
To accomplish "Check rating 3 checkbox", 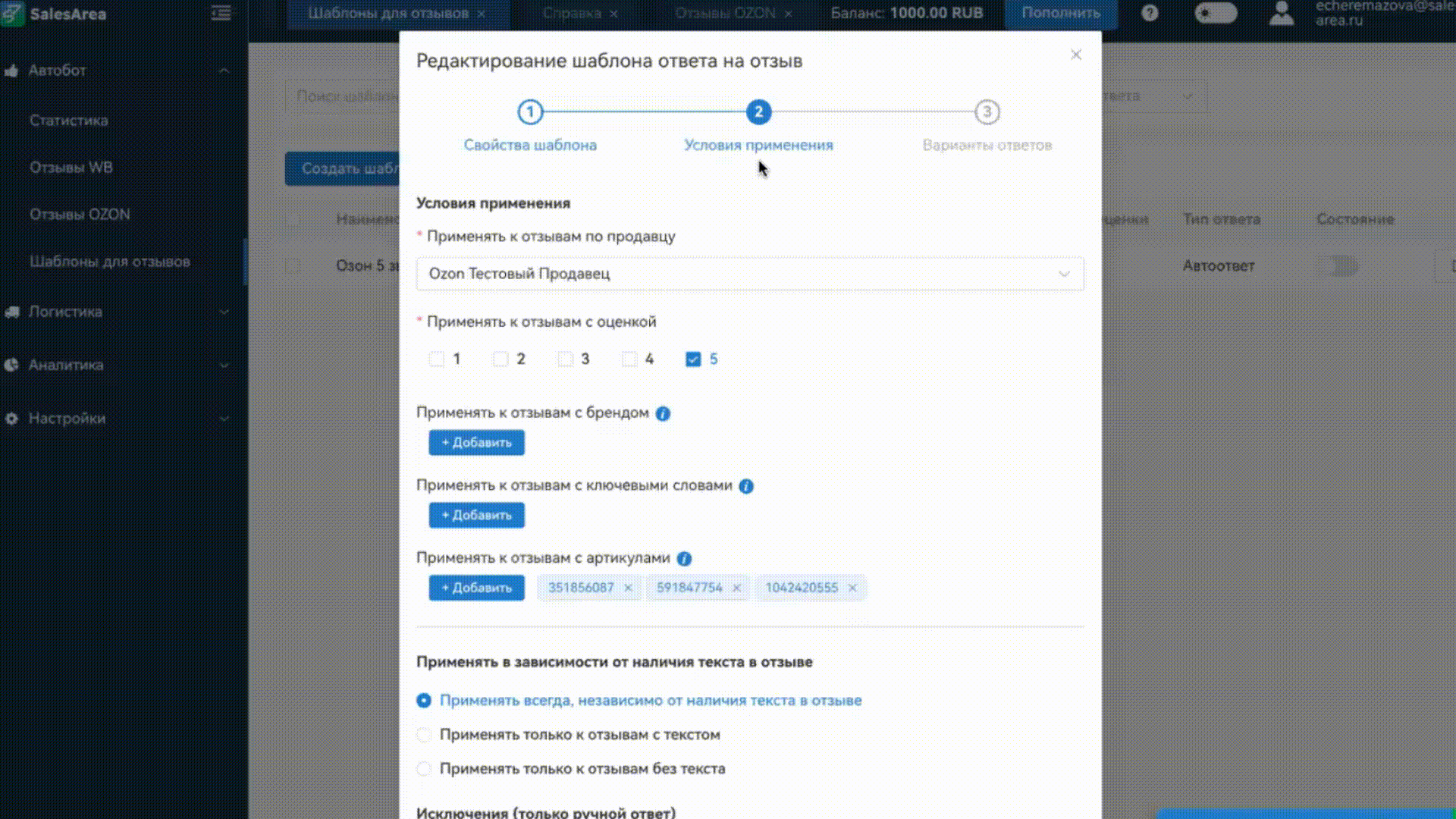I will click(565, 359).
